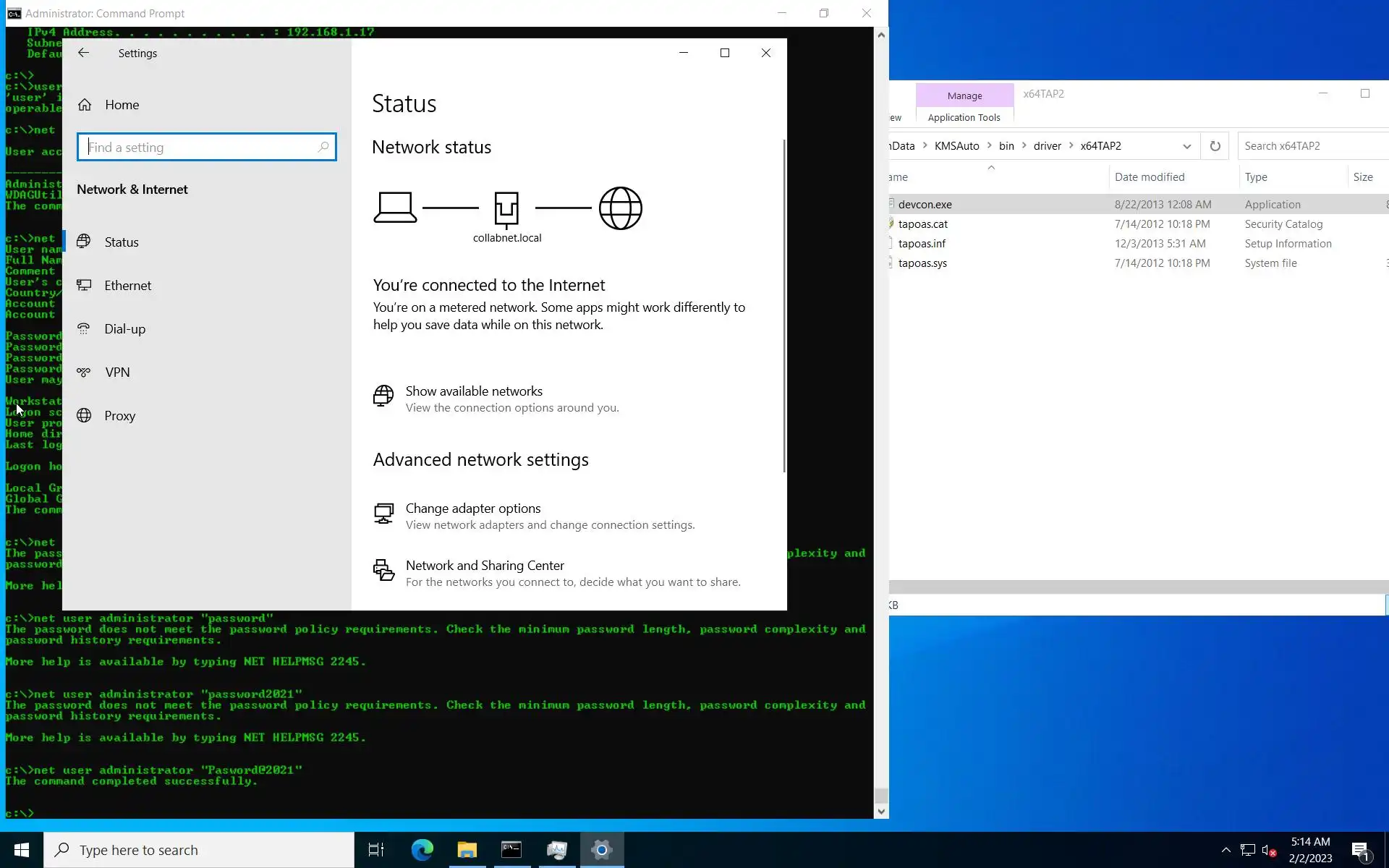Click the Task View taskbar icon
The width and height of the screenshot is (1389, 868).
376,850
